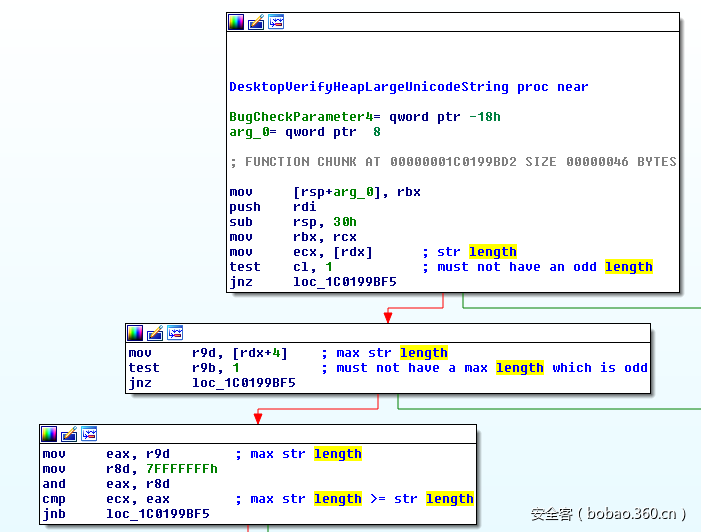Image resolution: width=701 pixels, height=532 pixels.
Task: Click the 'must not have an odd length' comment
Action: 537,267
